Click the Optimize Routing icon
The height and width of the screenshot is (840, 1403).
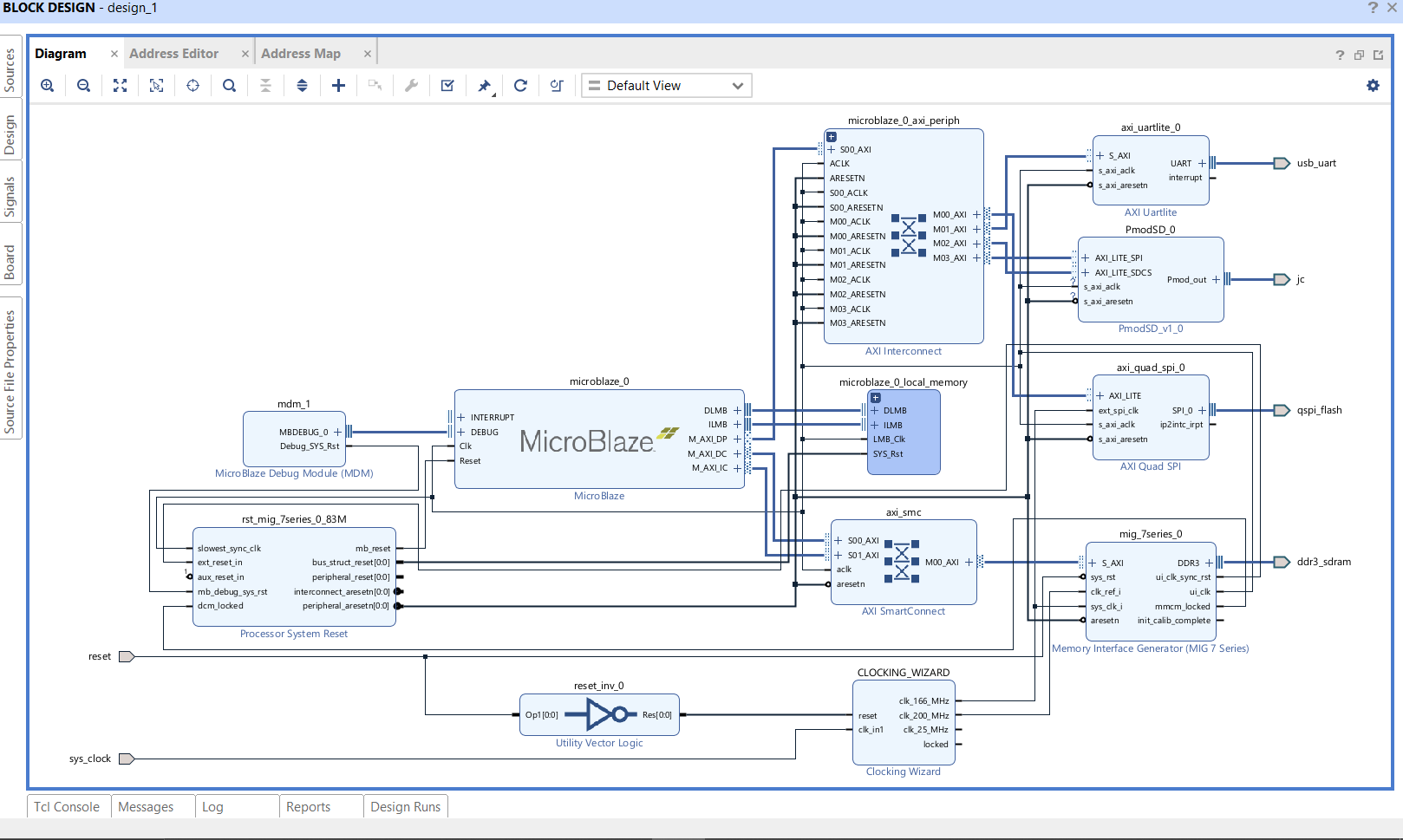pyautogui.click(x=558, y=86)
